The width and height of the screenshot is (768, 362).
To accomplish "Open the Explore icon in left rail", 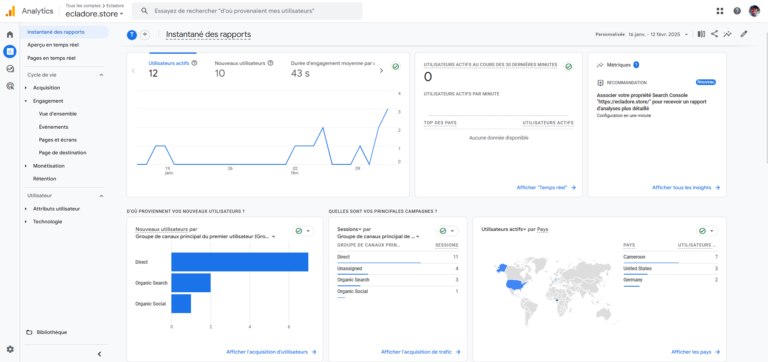I will pyautogui.click(x=10, y=69).
